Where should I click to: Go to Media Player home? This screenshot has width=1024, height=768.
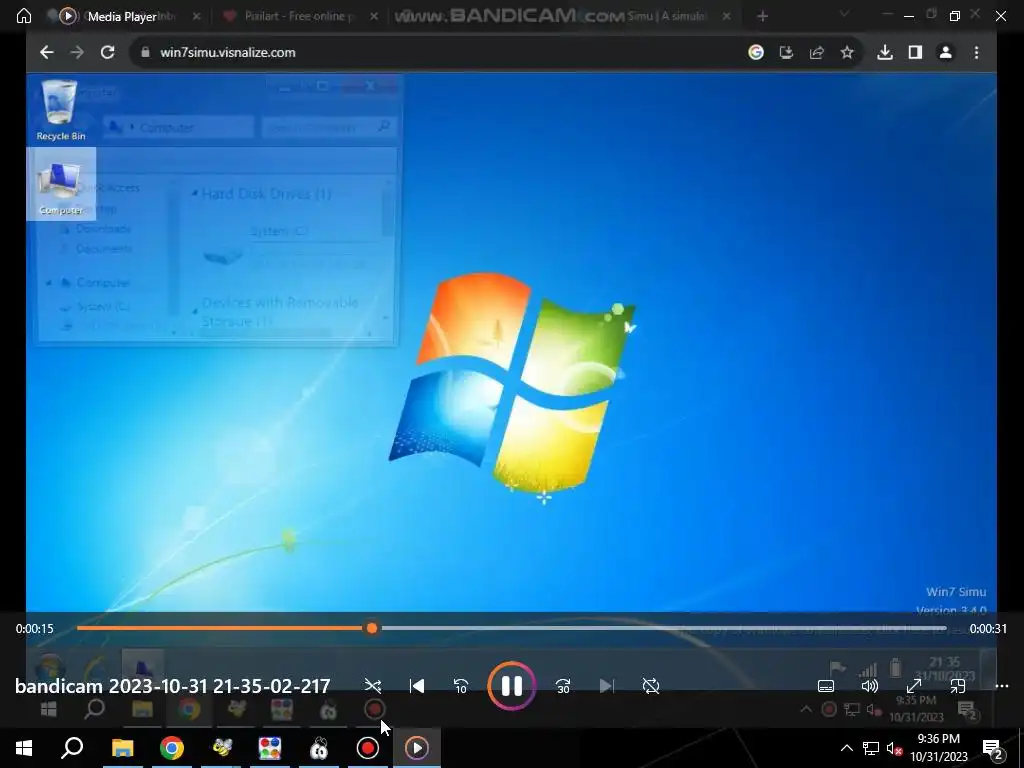(x=24, y=16)
